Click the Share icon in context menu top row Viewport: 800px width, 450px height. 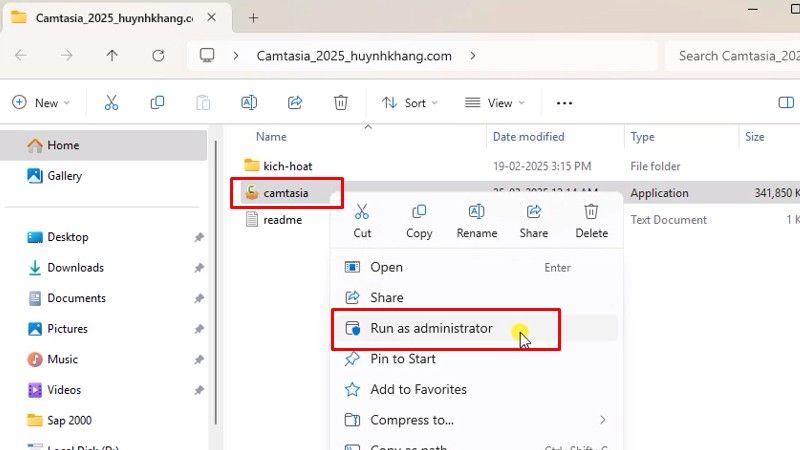[534, 212]
